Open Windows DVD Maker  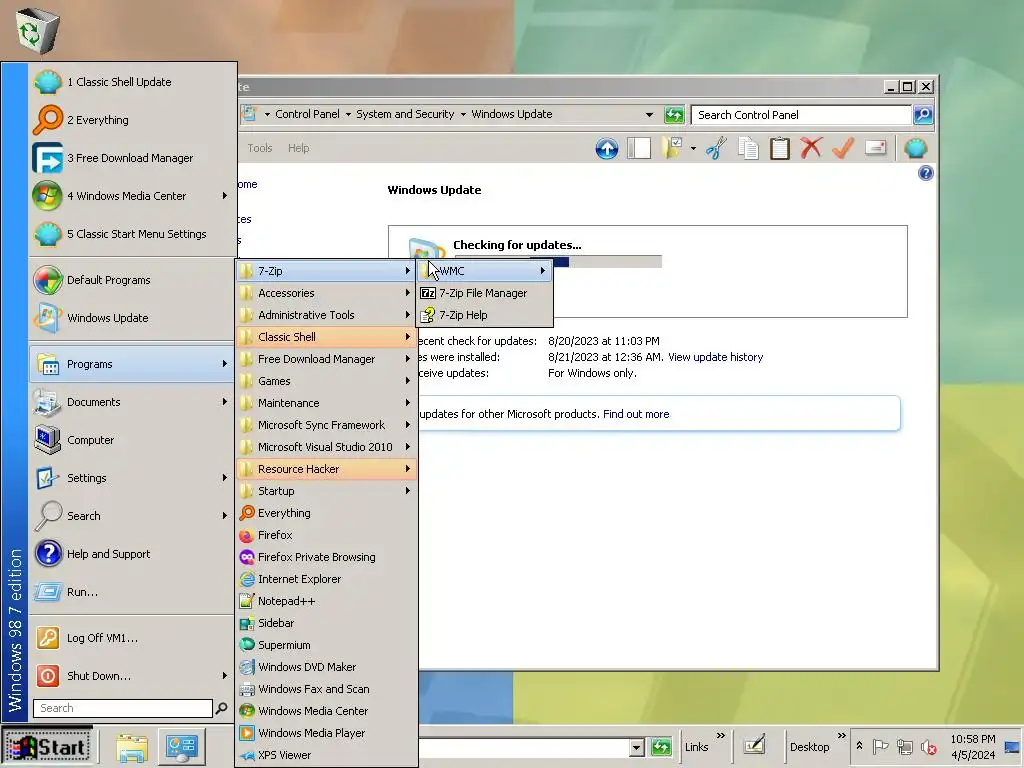[x=327, y=667]
